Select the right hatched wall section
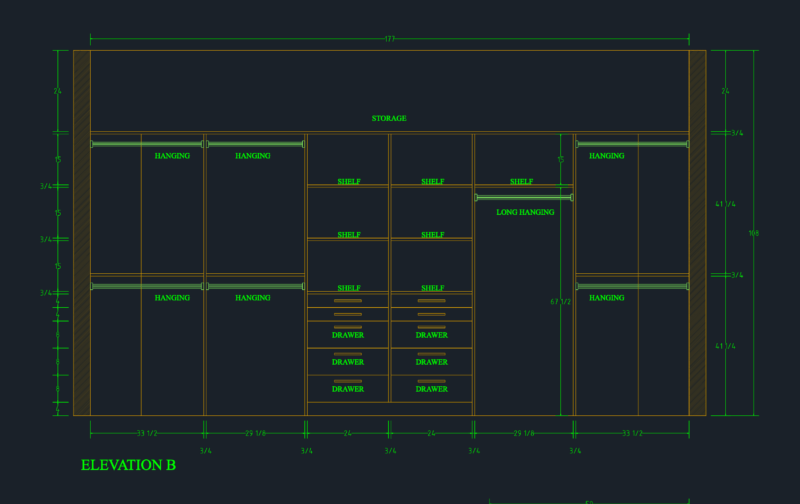This screenshot has width=800, height=504. tap(697, 233)
